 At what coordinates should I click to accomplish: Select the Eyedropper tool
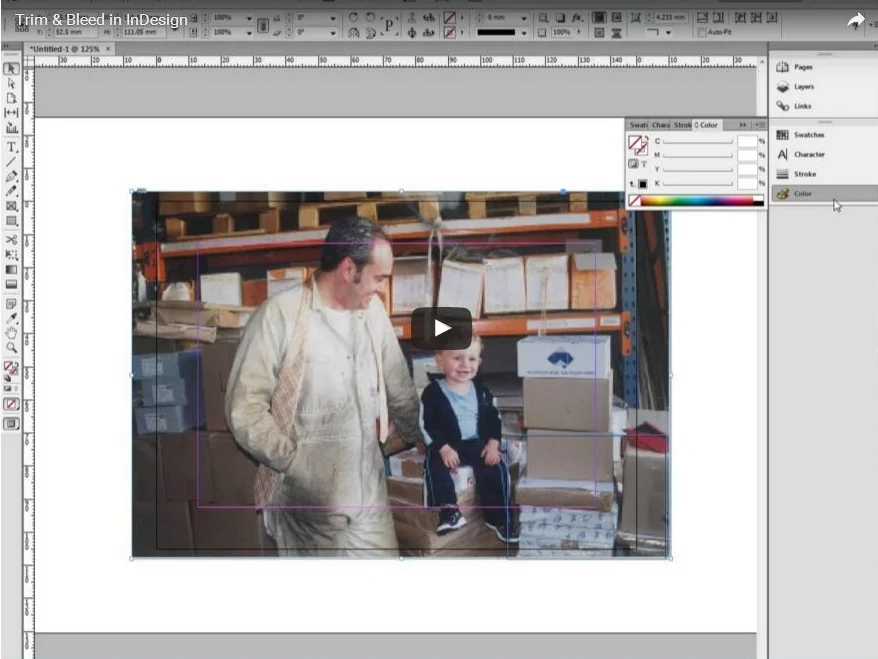click(11, 319)
